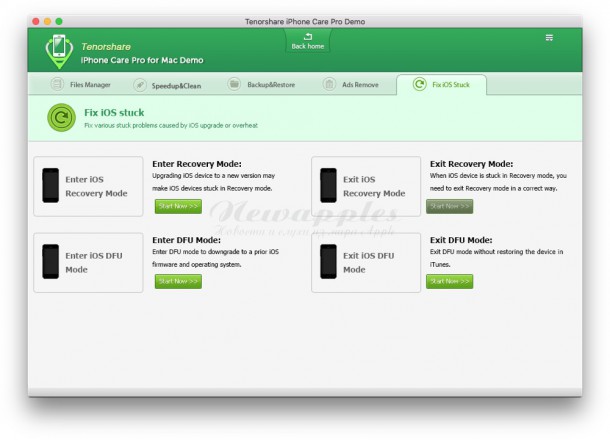Screen dimensions: 610x440
Task: Click the Back home button
Action: coord(308,41)
